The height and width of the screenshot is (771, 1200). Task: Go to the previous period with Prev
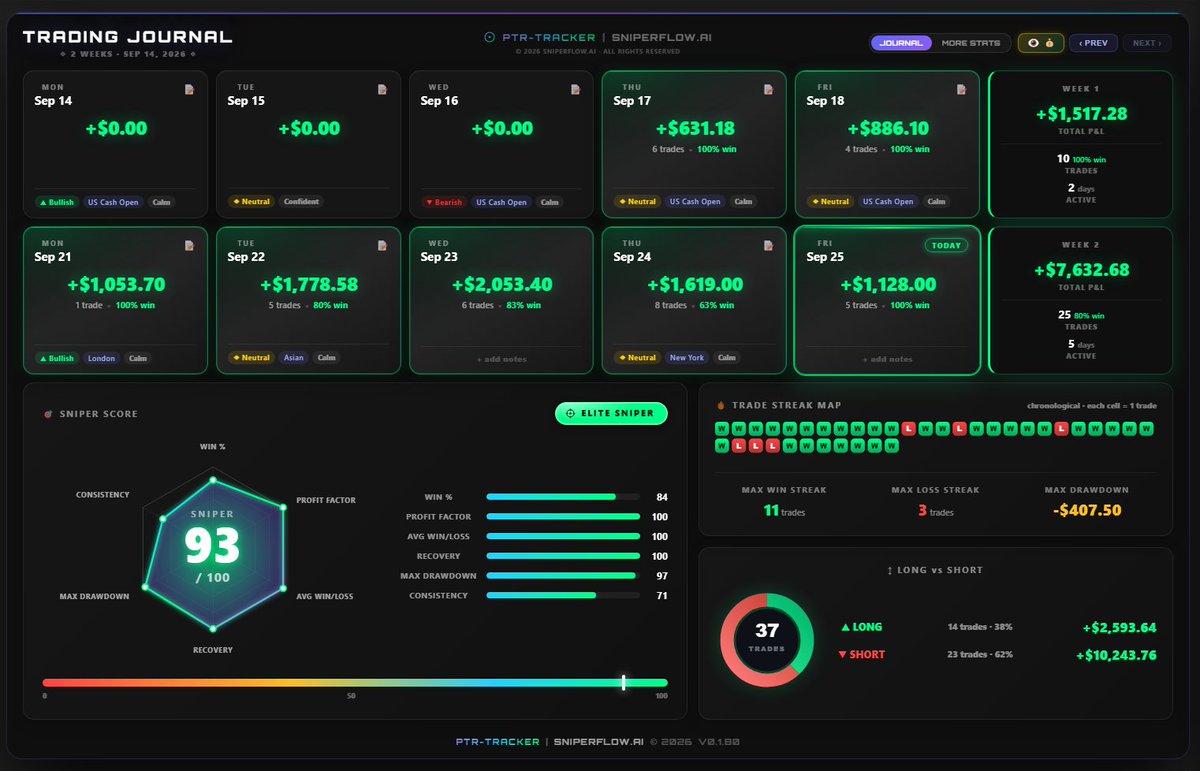[1093, 43]
